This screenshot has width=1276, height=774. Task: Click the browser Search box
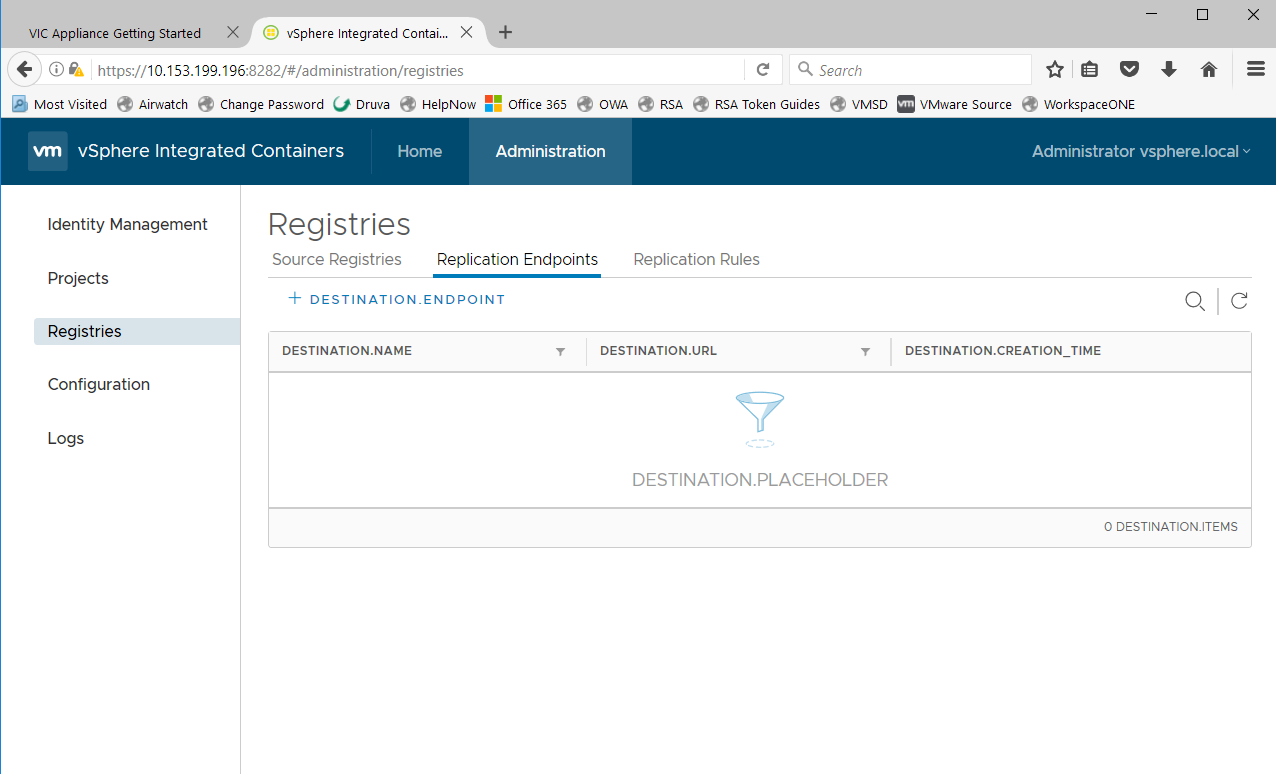click(x=910, y=70)
